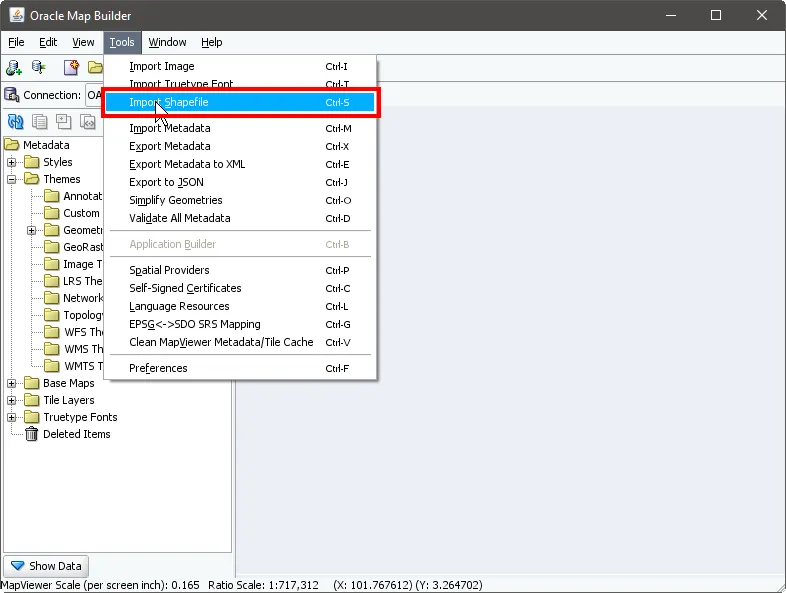Expand the Base Maps node
Image resolution: width=786 pixels, height=593 pixels.
coord(12,383)
